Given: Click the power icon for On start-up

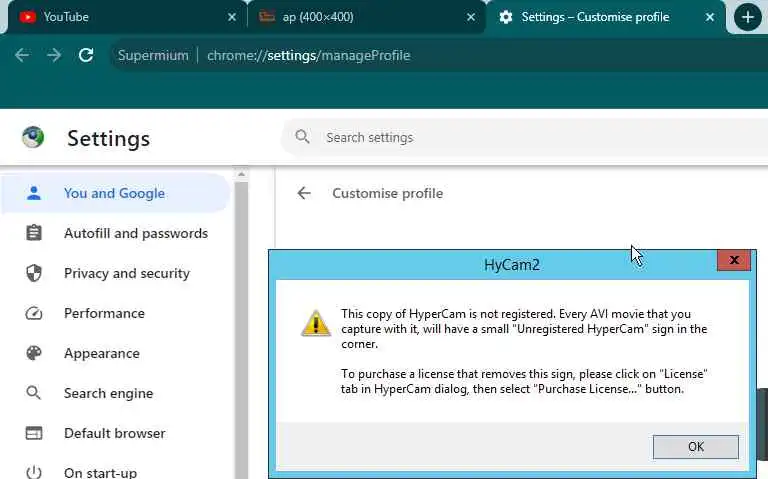Looking at the screenshot, I should click(34, 472).
